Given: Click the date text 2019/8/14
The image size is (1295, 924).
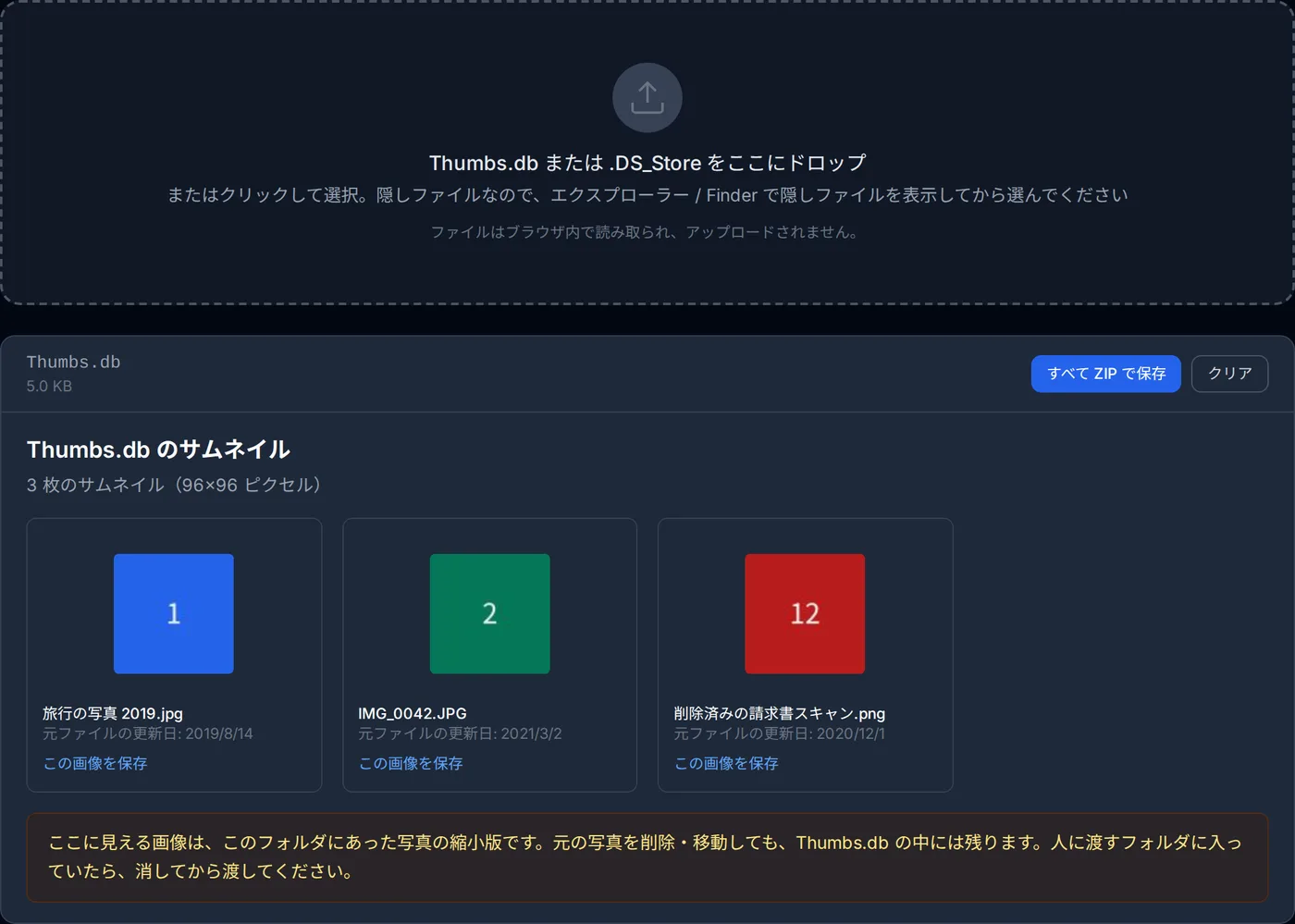Looking at the screenshot, I should point(219,733).
